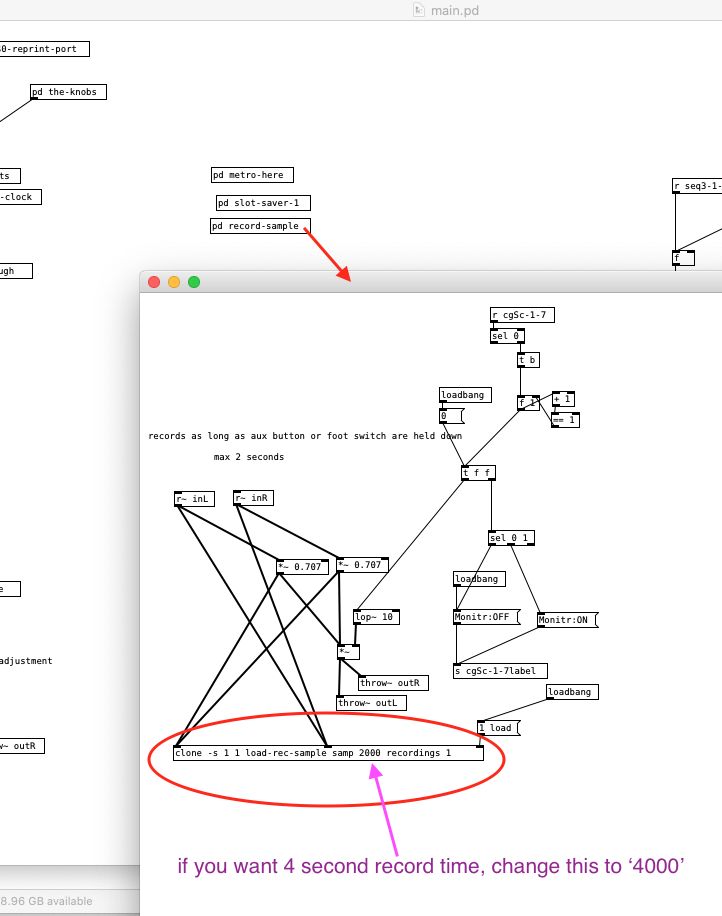The image size is (722, 916).
Task: Click the 'f 1' float object
Action: [528, 403]
